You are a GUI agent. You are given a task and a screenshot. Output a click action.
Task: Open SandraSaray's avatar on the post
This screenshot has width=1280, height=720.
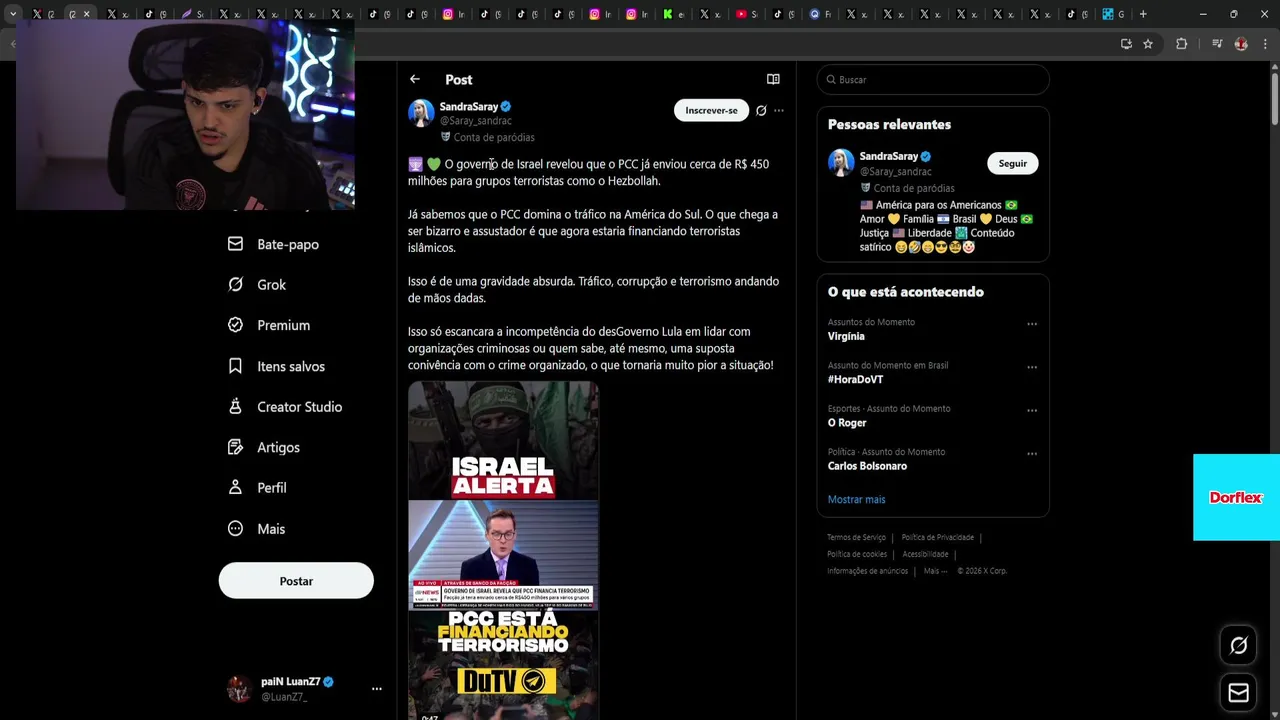tap(421, 113)
